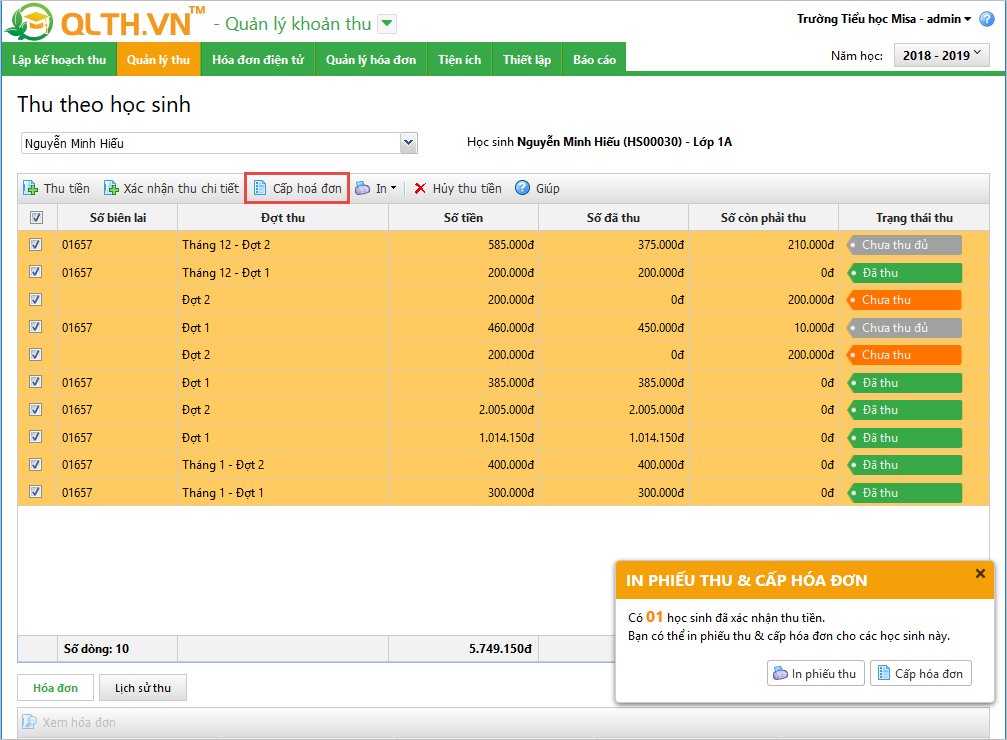The image size is (1007, 740).
Task: Click the orange Chưa thu status badge
Action: [903, 300]
